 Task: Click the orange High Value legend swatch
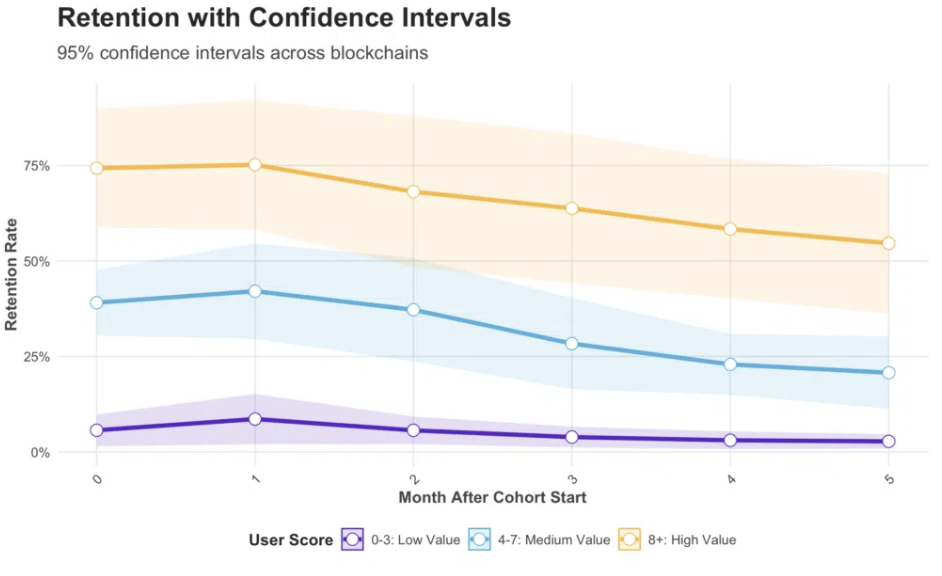point(631,540)
